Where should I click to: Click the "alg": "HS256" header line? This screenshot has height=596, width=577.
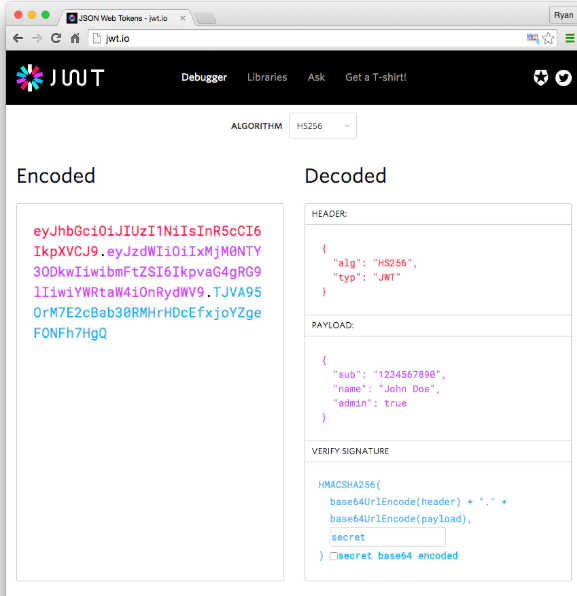tap(375, 263)
